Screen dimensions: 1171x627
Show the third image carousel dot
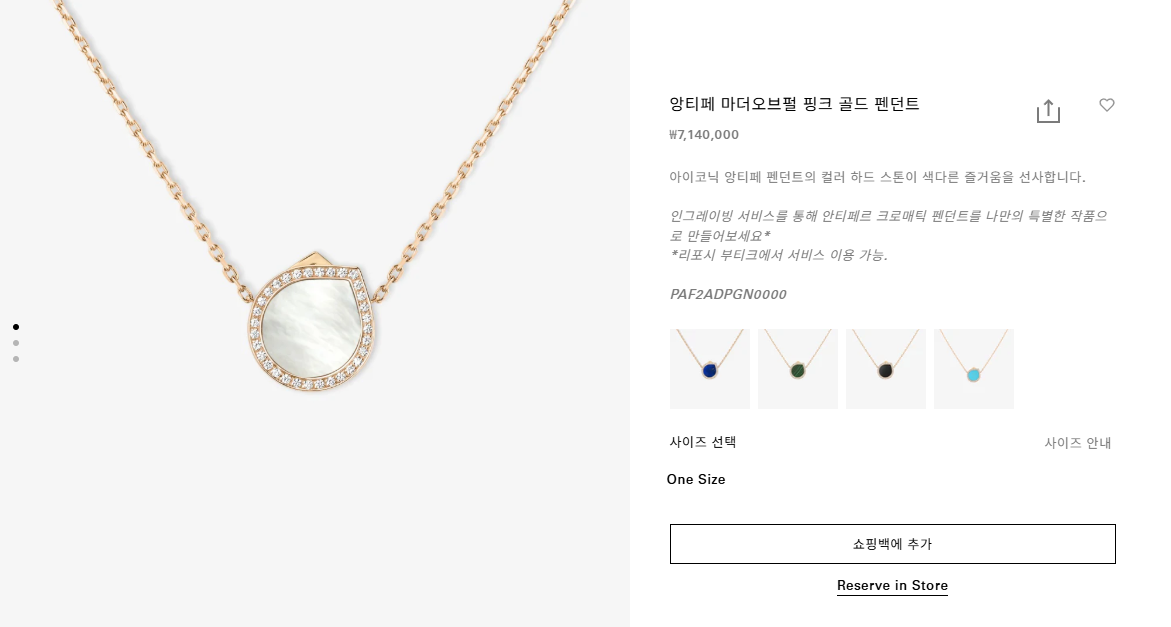(x=16, y=359)
